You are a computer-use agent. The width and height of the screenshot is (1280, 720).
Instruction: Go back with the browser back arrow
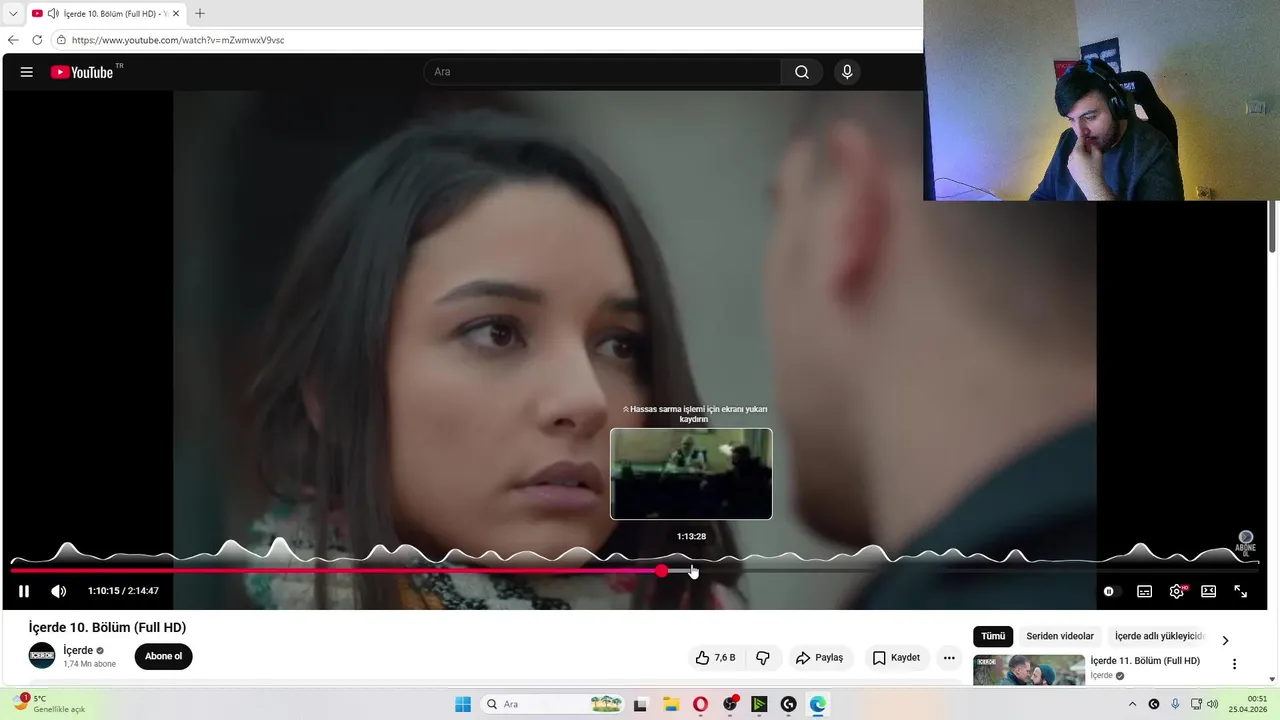coord(13,40)
